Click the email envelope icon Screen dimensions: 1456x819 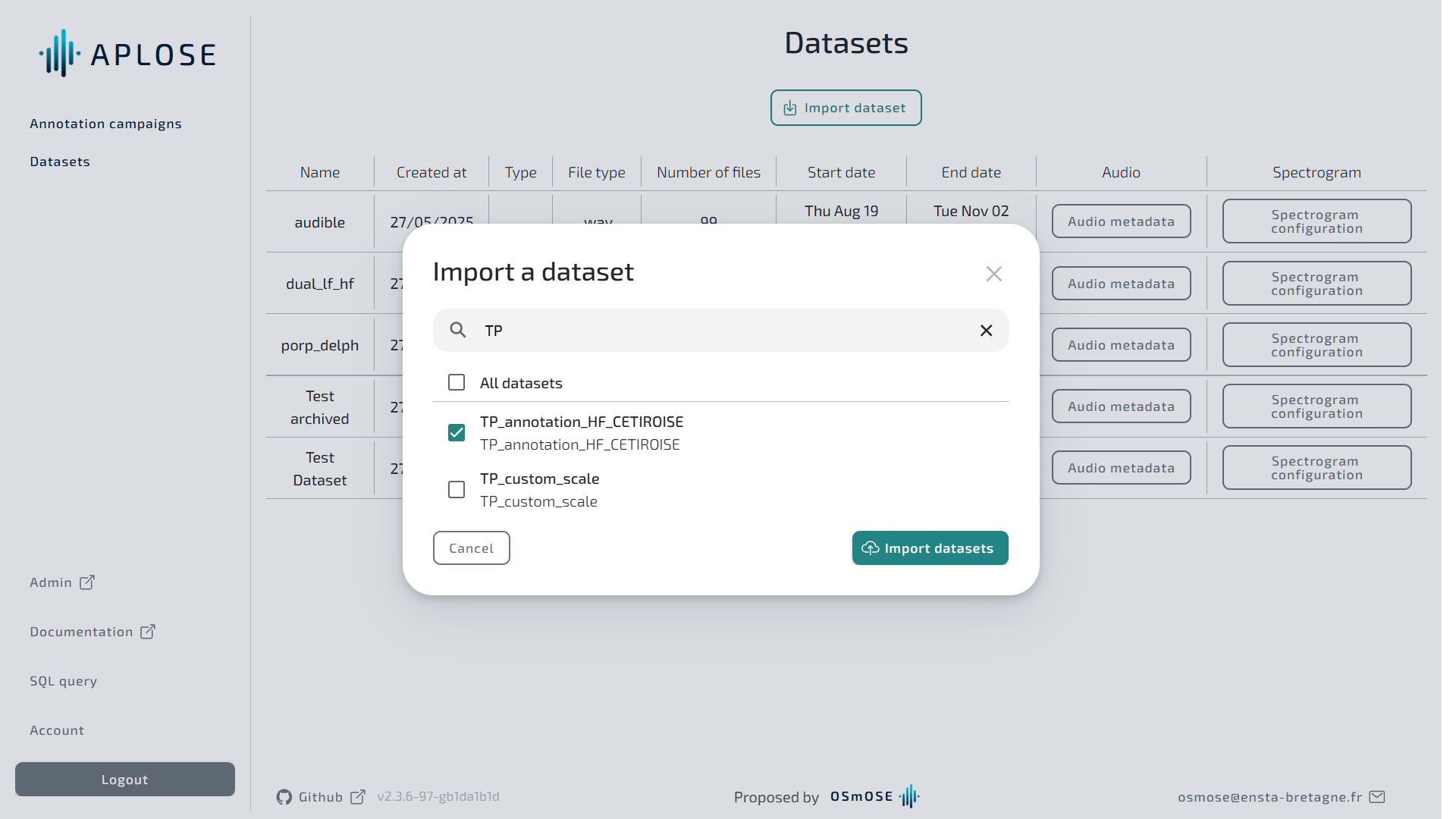(x=1377, y=797)
